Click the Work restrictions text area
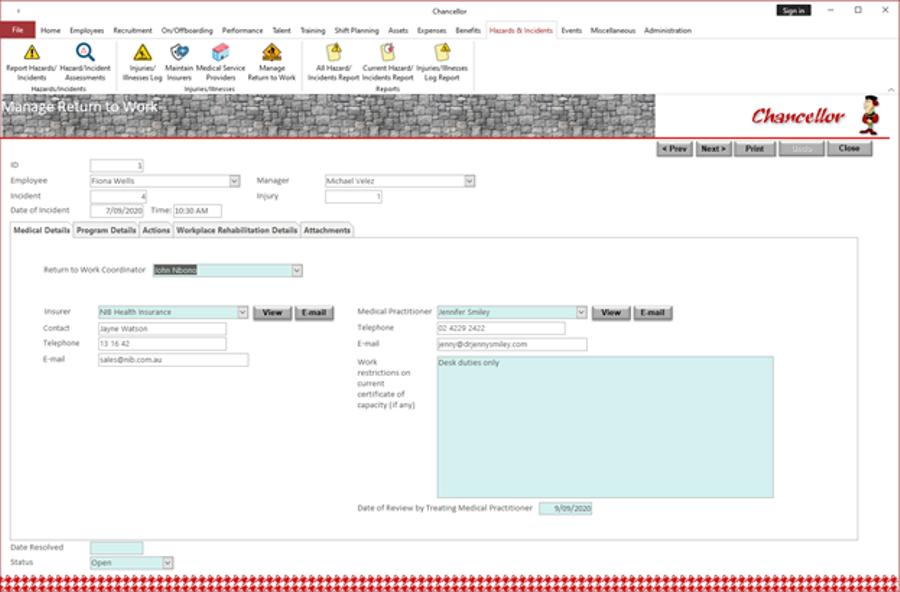Viewport: 900px width, 592px height. [x=605, y=427]
